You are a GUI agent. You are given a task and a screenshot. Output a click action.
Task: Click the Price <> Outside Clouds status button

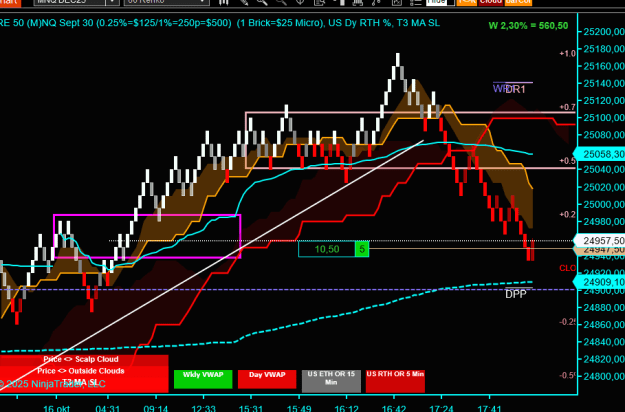point(84,371)
